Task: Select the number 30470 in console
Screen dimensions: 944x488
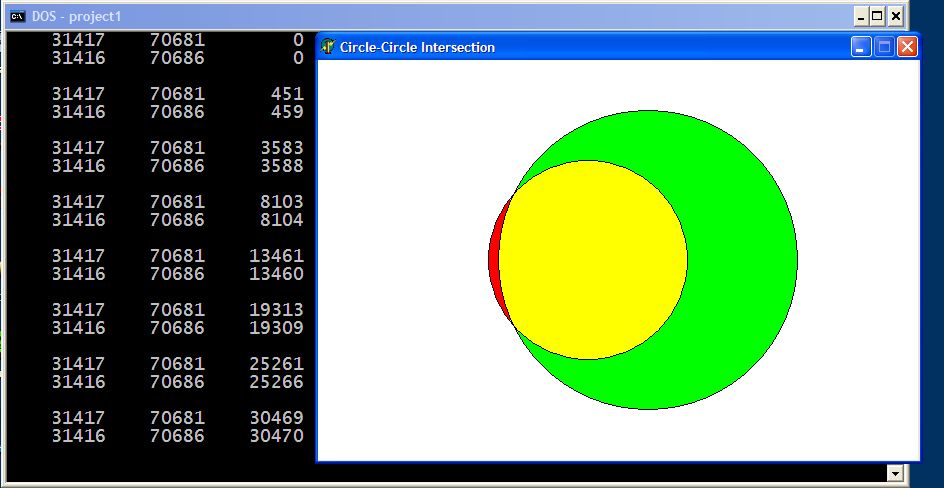Action: click(276, 436)
